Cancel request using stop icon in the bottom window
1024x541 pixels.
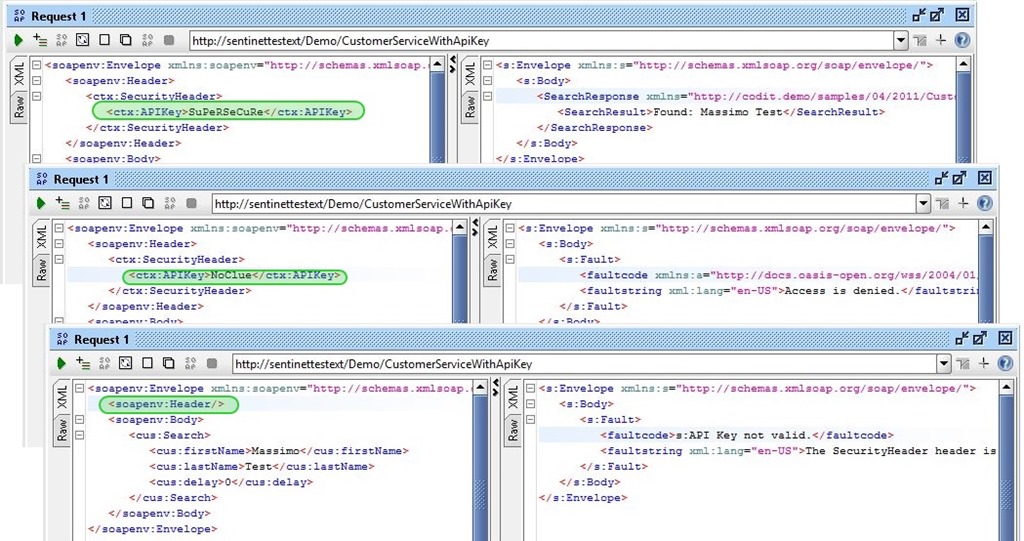point(212,364)
